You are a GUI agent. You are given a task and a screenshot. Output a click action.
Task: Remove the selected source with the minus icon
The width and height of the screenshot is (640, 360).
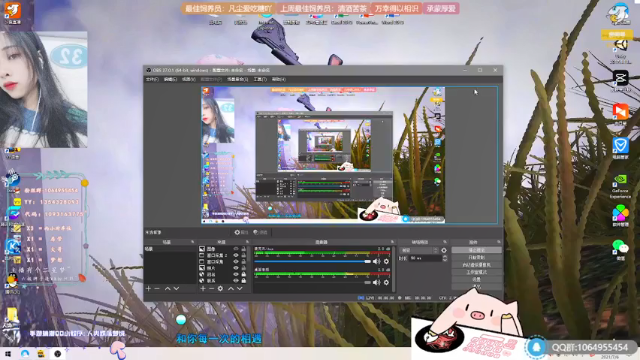[x=211, y=289]
